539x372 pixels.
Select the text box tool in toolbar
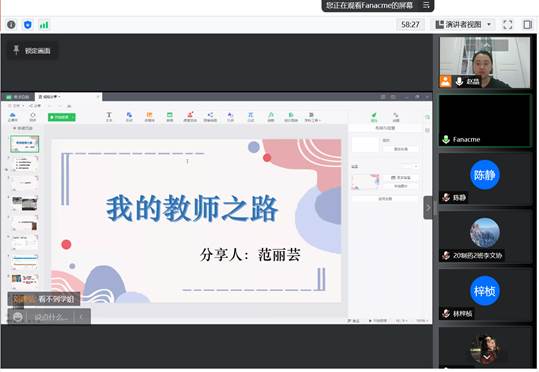pos(109,117)
